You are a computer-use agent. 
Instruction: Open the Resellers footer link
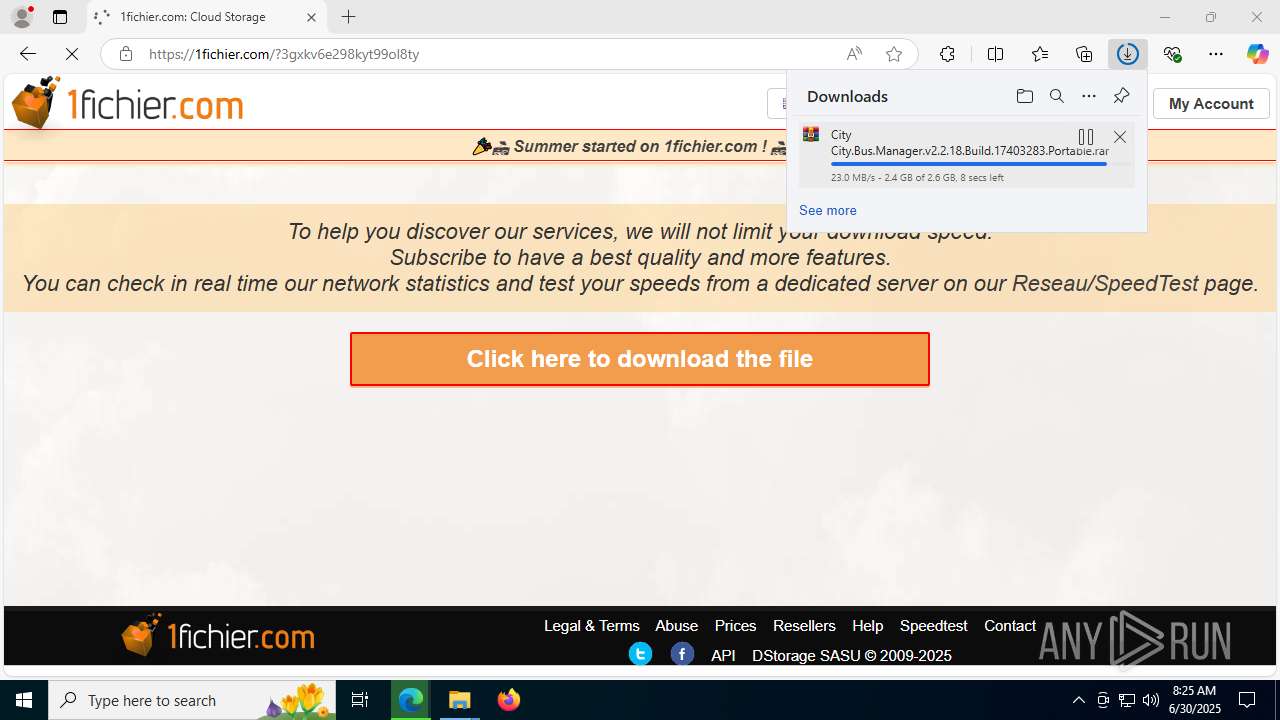[x=804, y=626]
